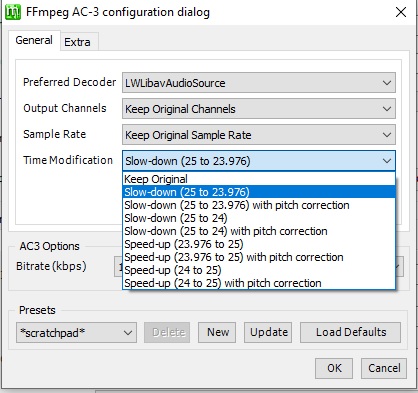Select Speed-up (23.976 to 25) with pitch correction

coord(259,257)
